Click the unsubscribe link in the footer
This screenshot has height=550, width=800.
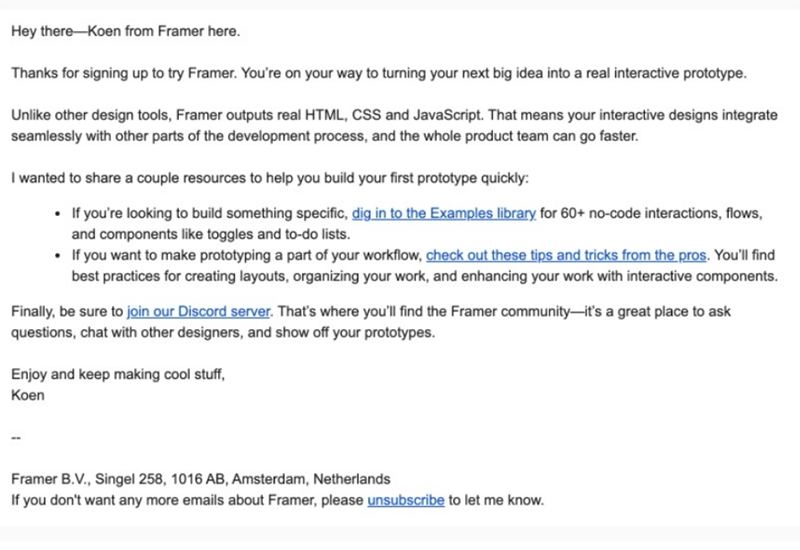click(x=406, y=499)
